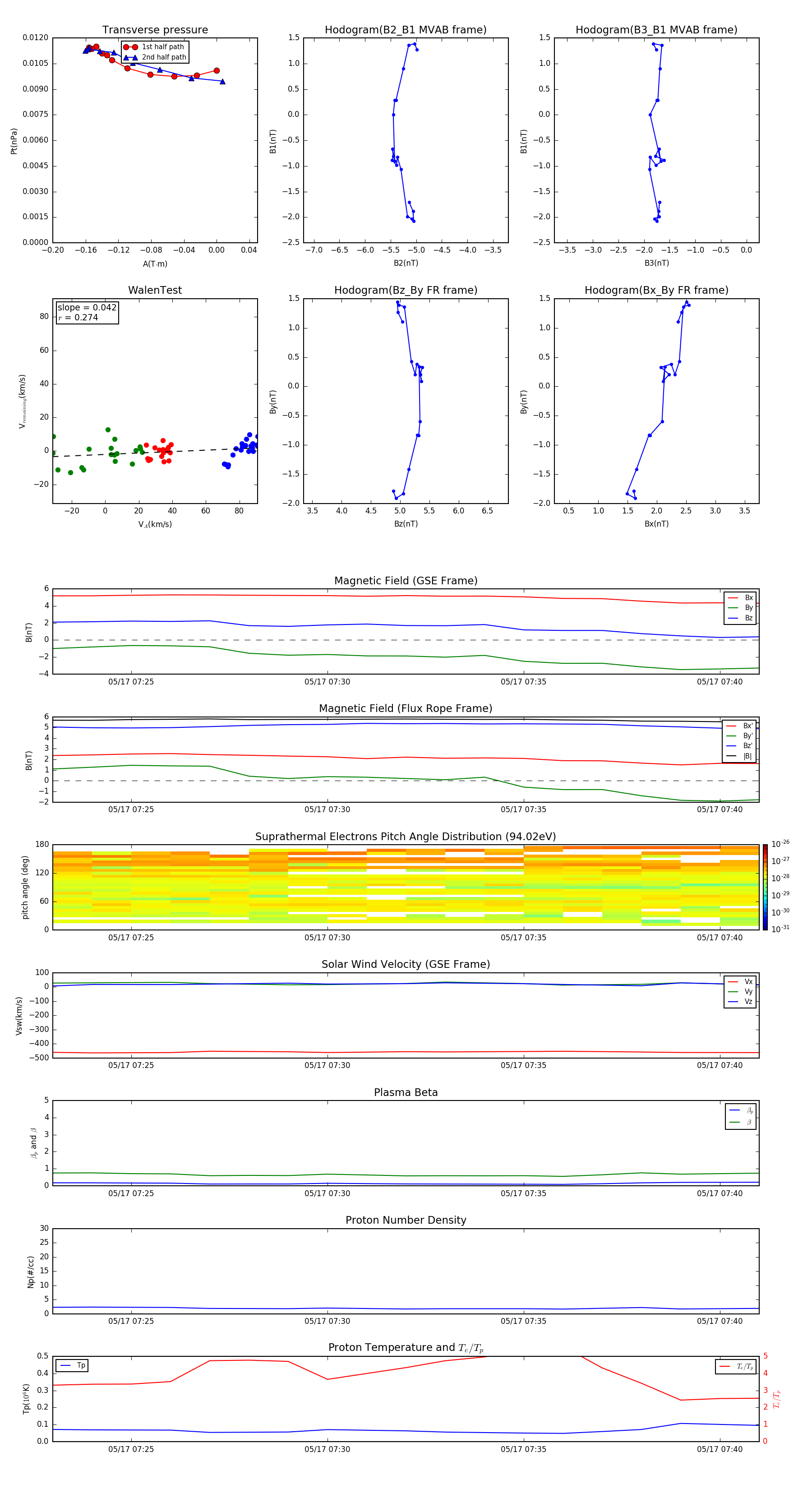Image resolution: width=812 pixels, height=1489 pixels.
Task: Select the "slope = 0.042" annotation
Action: click(x=87, y=308)
